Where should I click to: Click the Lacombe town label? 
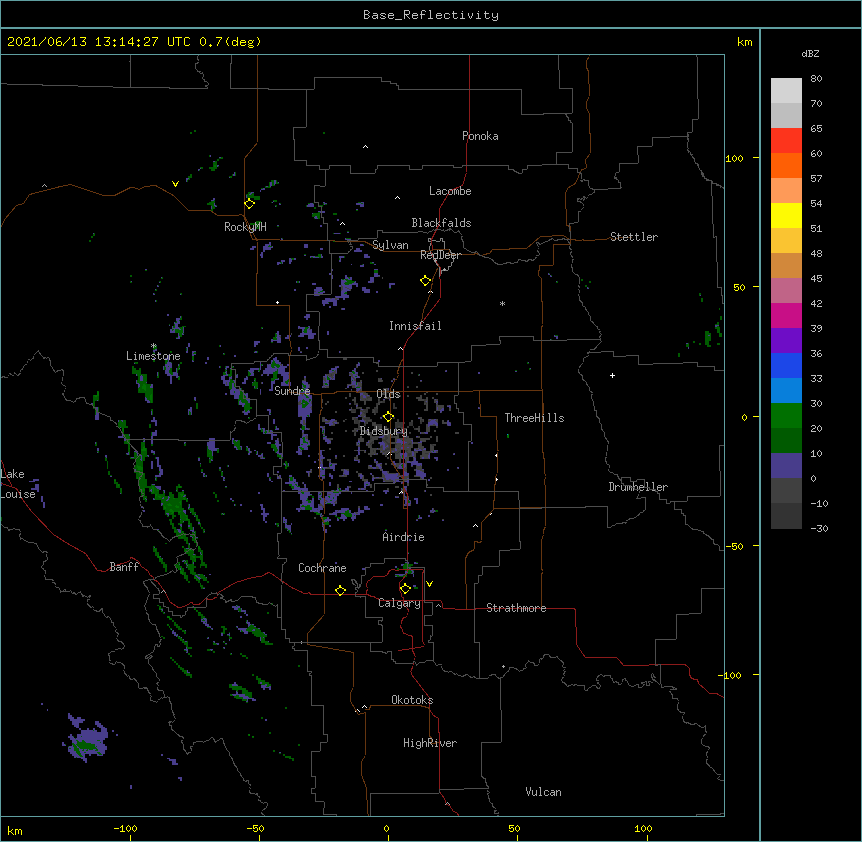click(x=450, y=191)
